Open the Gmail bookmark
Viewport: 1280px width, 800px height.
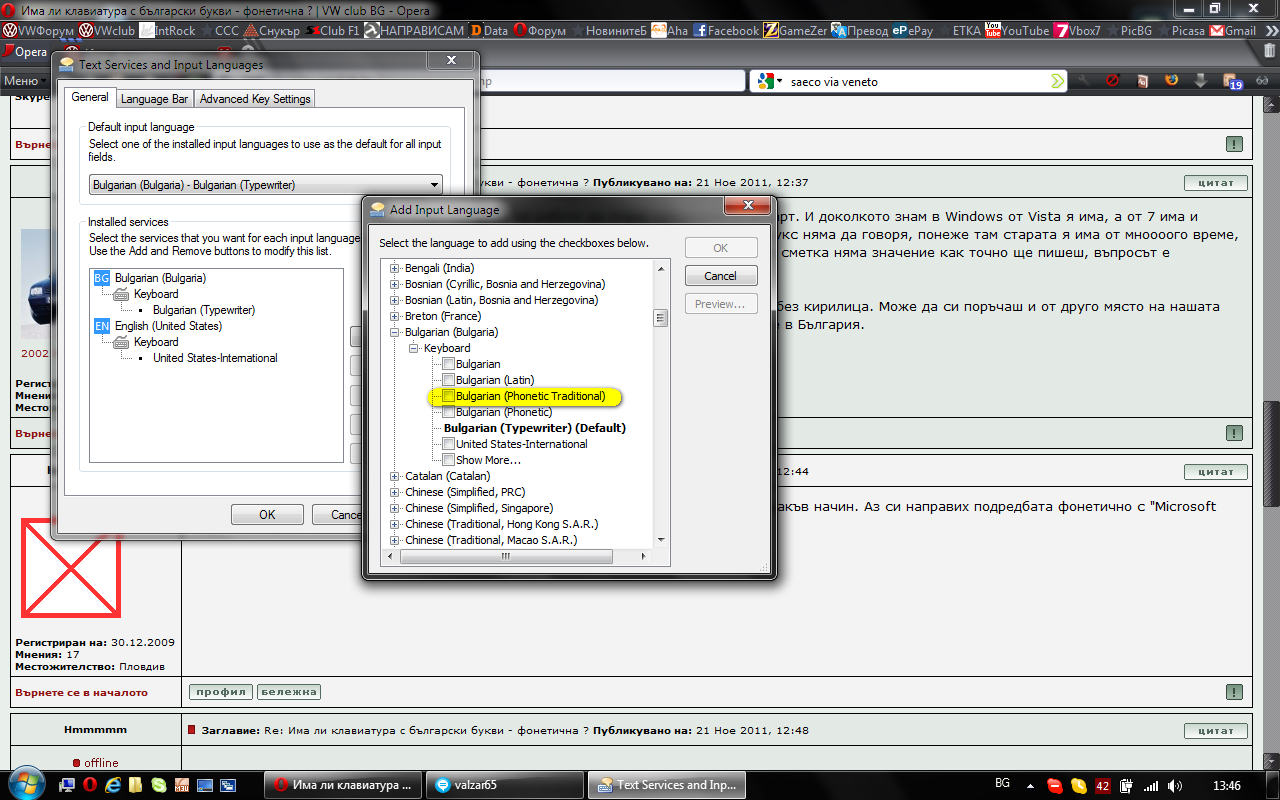[1233, 30]
